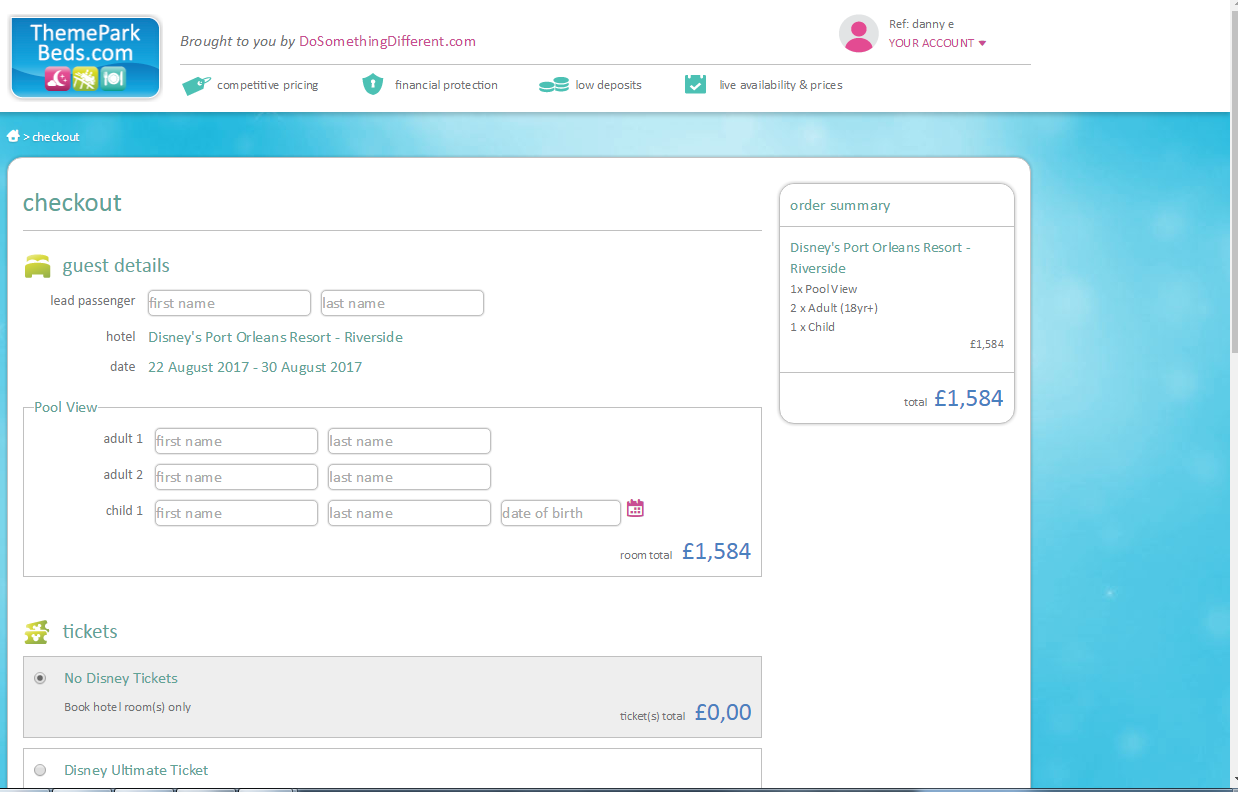Image resolution: width=1238 pixels, height=792 pixels.
Task: Click the financial protection shield icon
Action: (x=372, y=84)
